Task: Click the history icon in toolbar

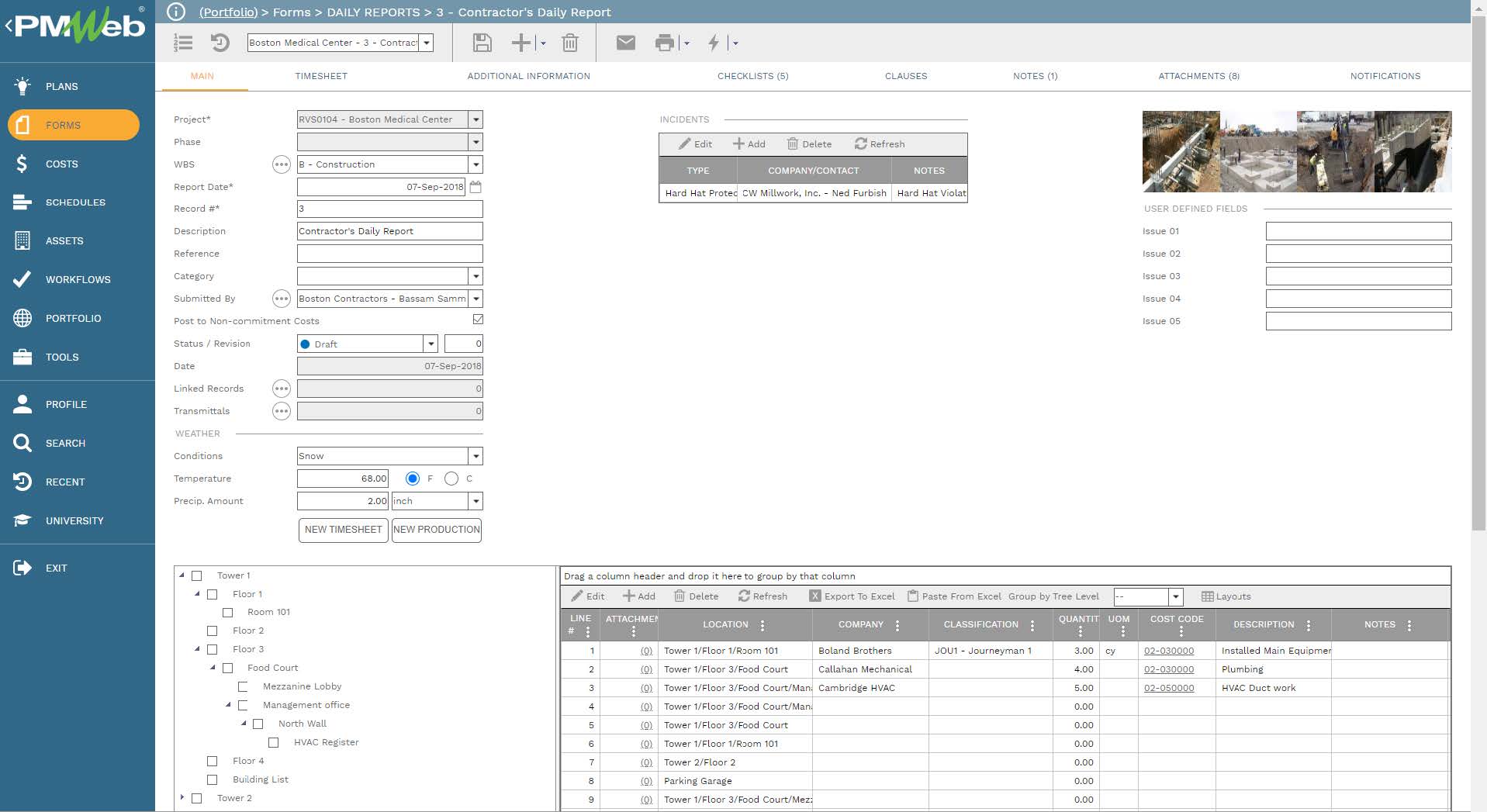Action: pos(220,43)
